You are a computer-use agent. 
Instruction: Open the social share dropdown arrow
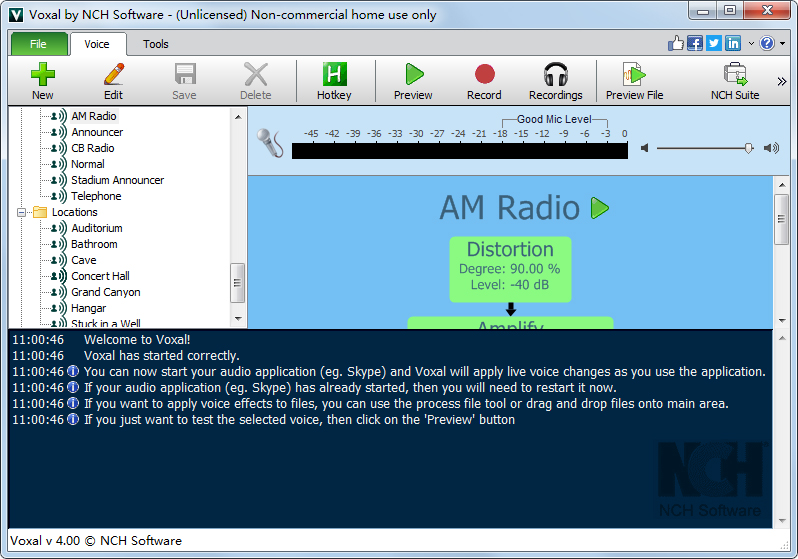751,44
